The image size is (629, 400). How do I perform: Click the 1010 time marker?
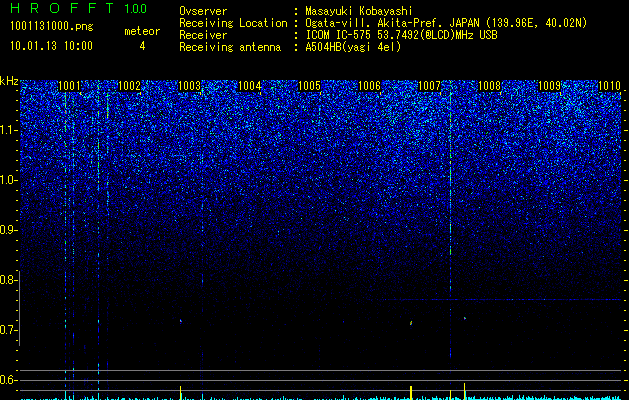609,85
